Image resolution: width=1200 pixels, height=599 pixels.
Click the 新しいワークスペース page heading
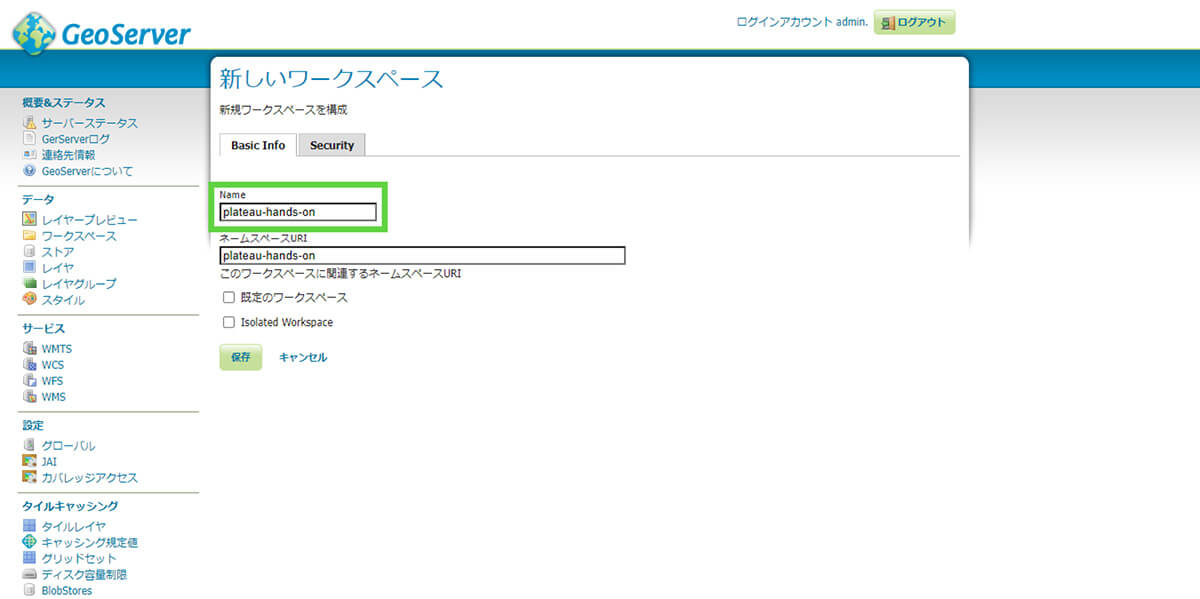[x=331, y=79]
